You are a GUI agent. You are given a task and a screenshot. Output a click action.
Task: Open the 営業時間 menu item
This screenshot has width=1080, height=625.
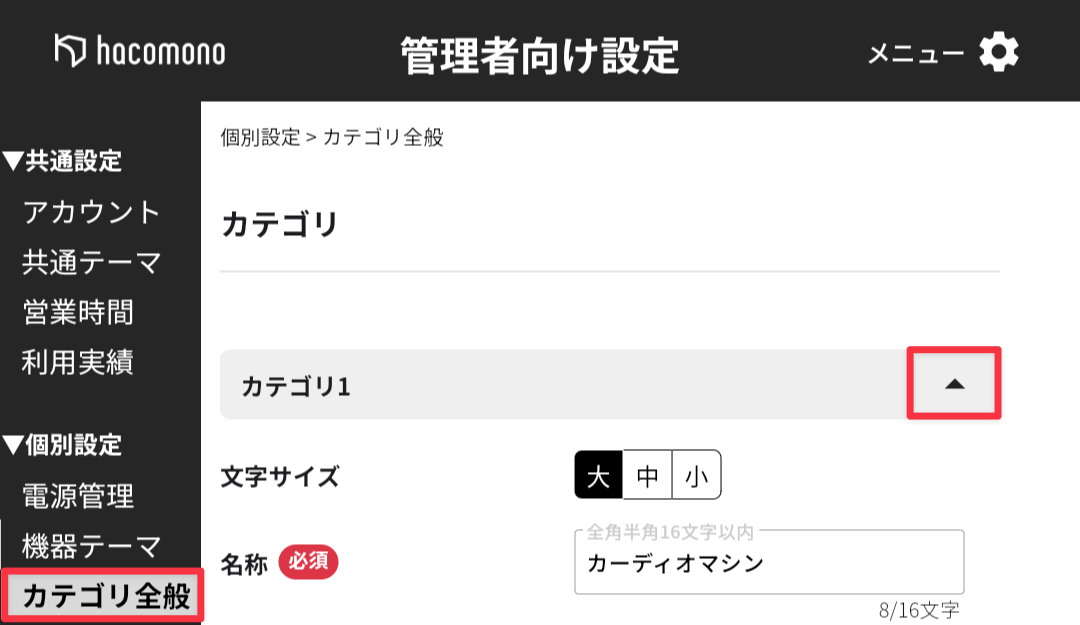[78, 313]
